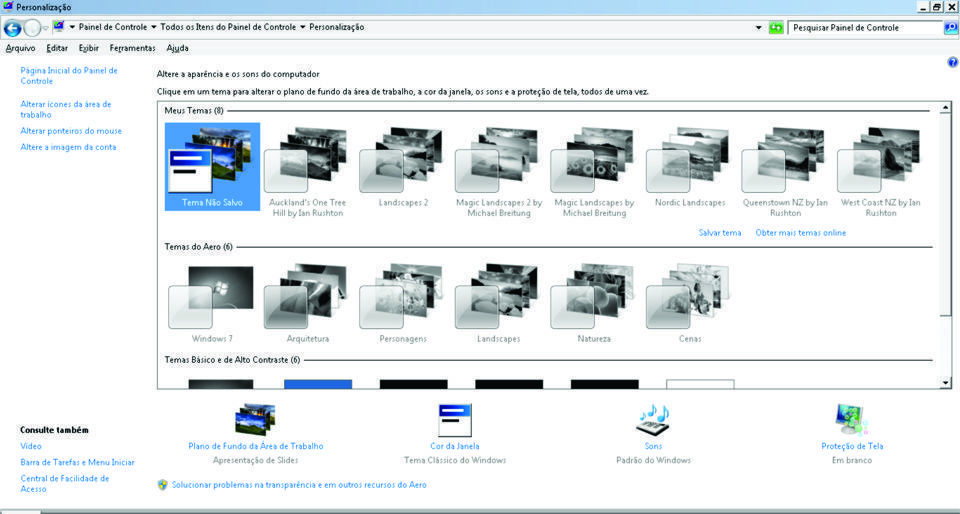Click Obter mais temas online
This screenshot has height=514, width=960.
click(801, 233)
